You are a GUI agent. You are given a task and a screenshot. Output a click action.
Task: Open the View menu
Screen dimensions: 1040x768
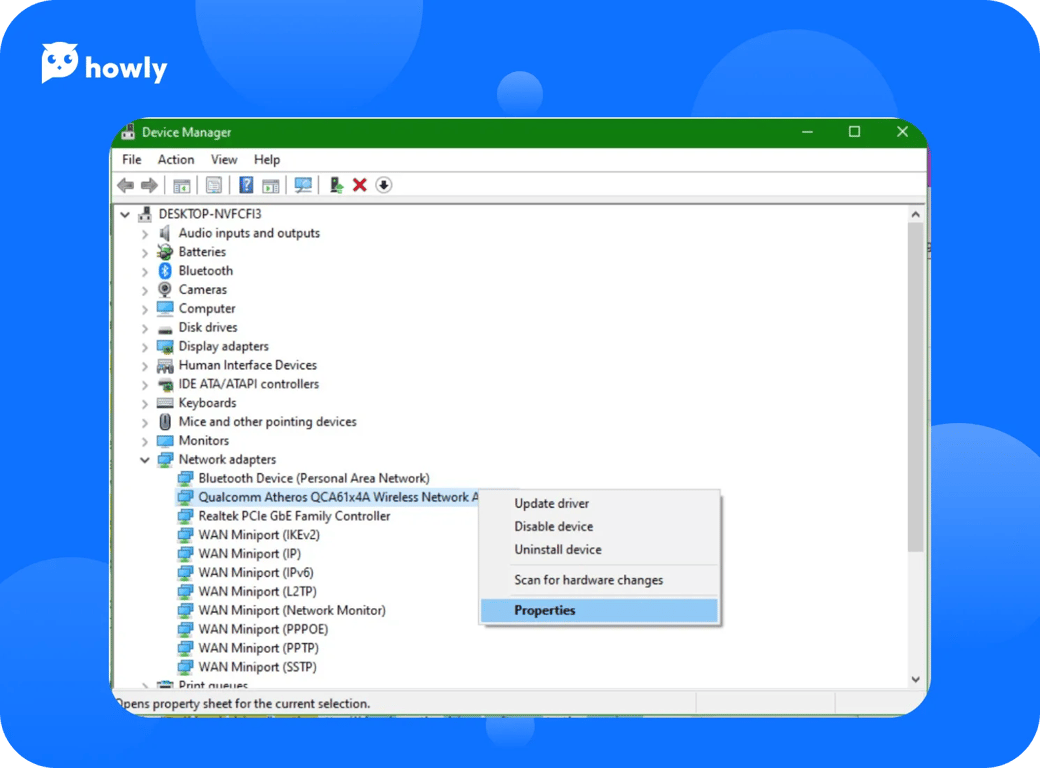click(x=224, y=159)
